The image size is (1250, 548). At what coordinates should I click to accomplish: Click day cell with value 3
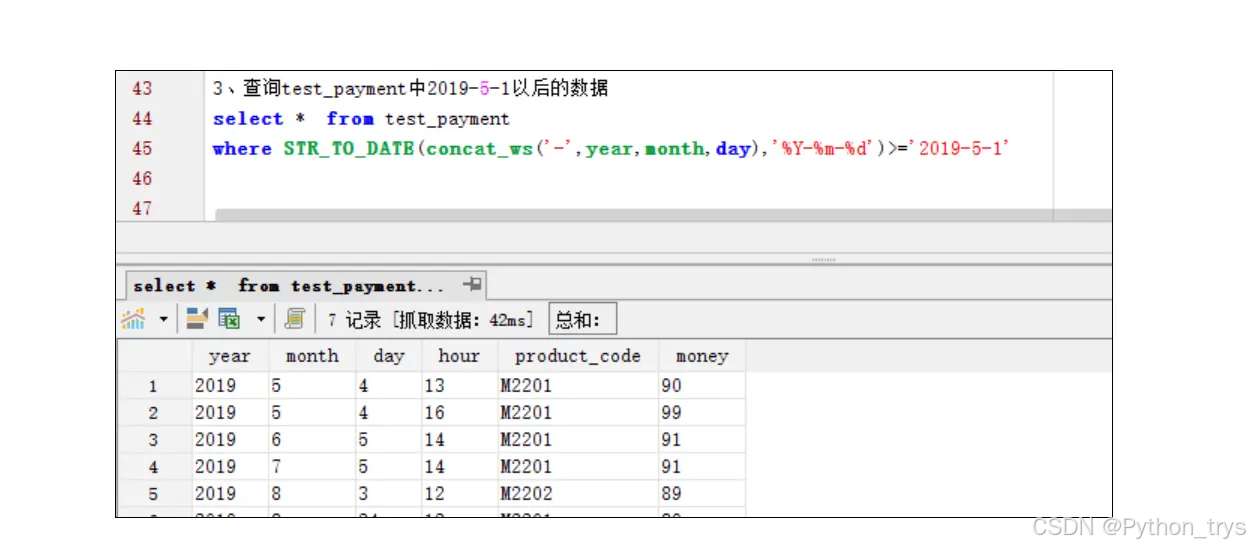[x=389, y=494]
